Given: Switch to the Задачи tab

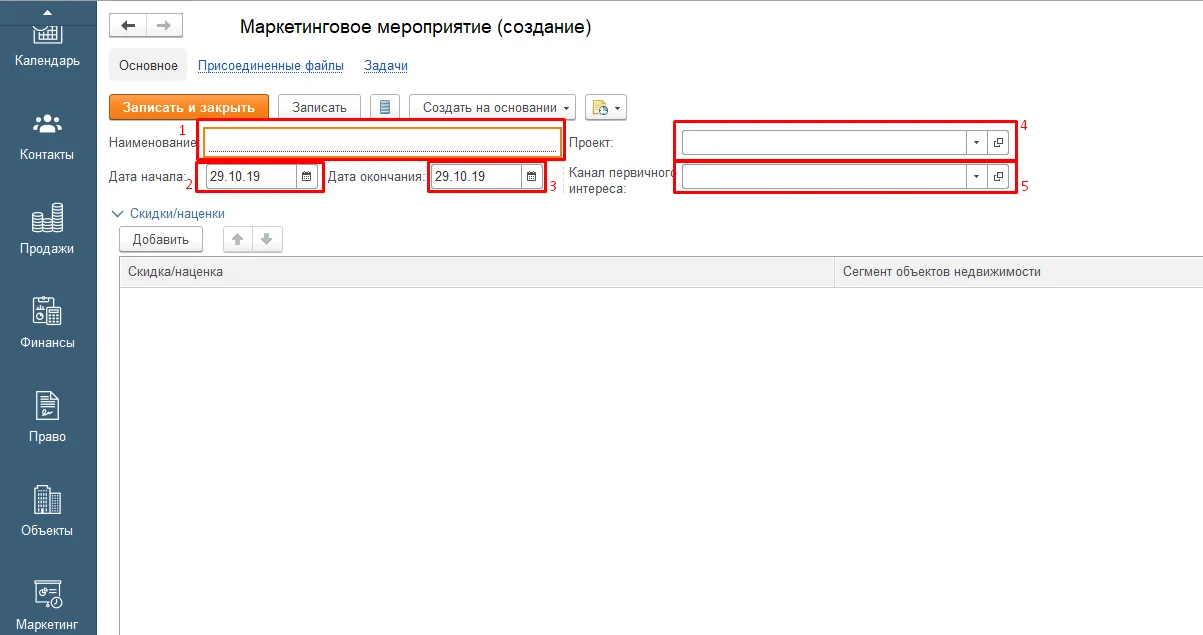Looking at the screenshot, I should point(385,66).
